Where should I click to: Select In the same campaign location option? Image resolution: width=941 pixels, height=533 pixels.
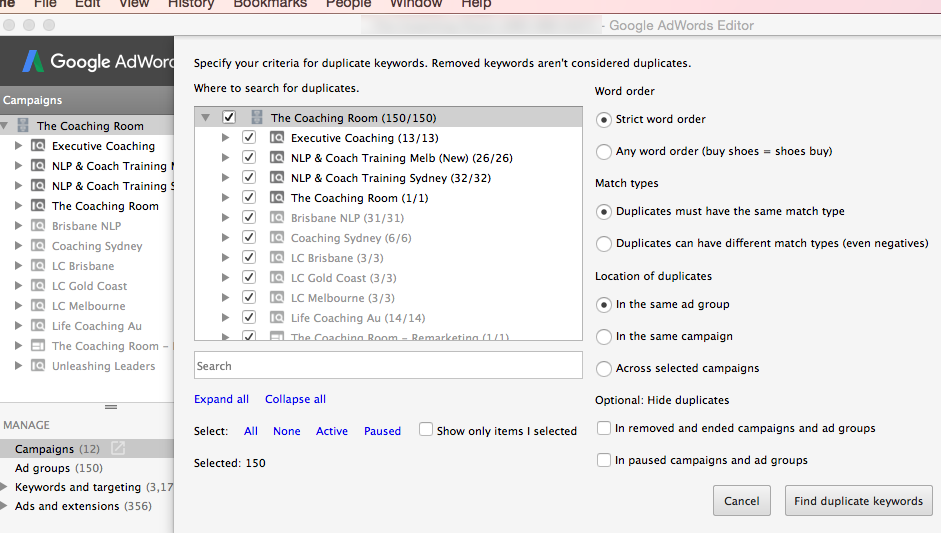[604, 337]
